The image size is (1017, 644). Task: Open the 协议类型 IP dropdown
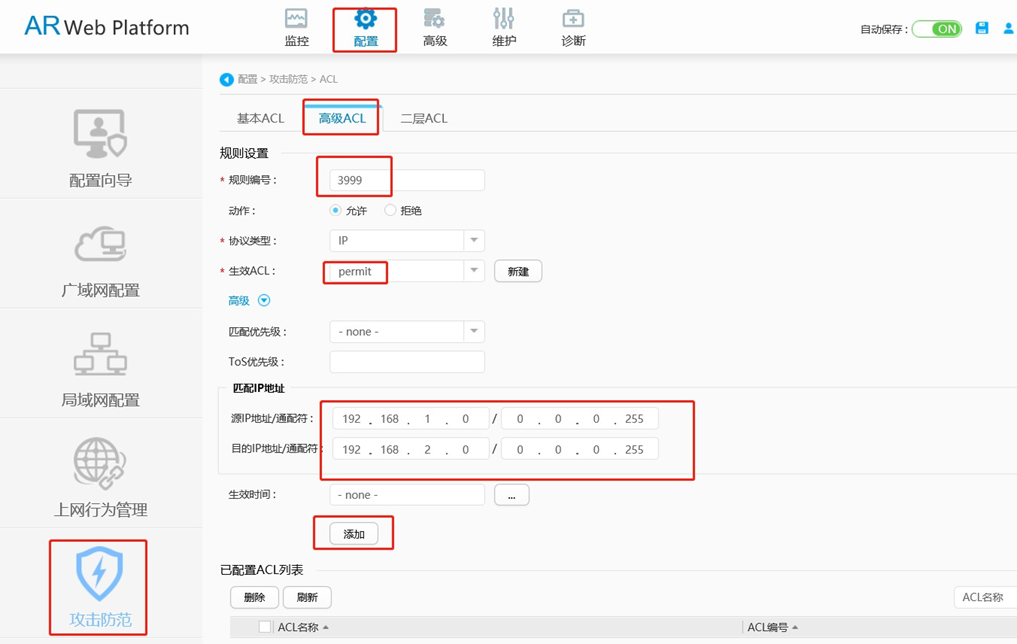click(x=407, y=241)
